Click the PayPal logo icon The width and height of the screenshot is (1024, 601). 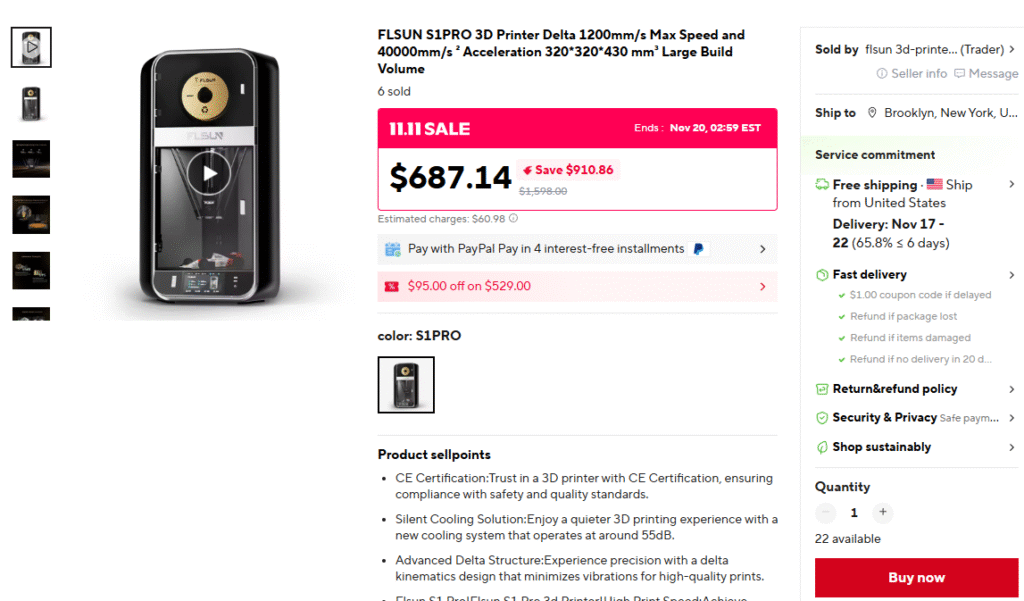[x=698, y=249]
